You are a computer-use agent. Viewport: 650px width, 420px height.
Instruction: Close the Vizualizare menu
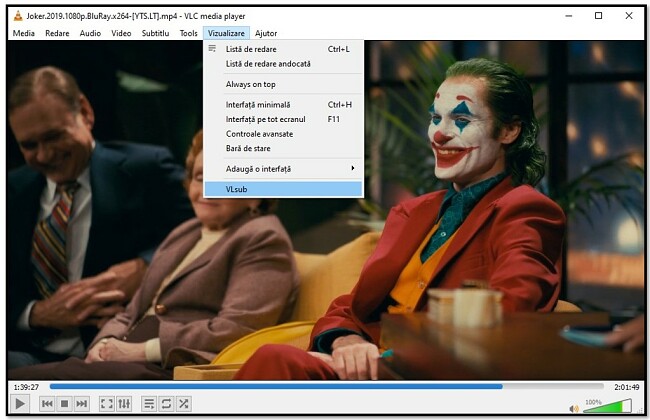226,33
